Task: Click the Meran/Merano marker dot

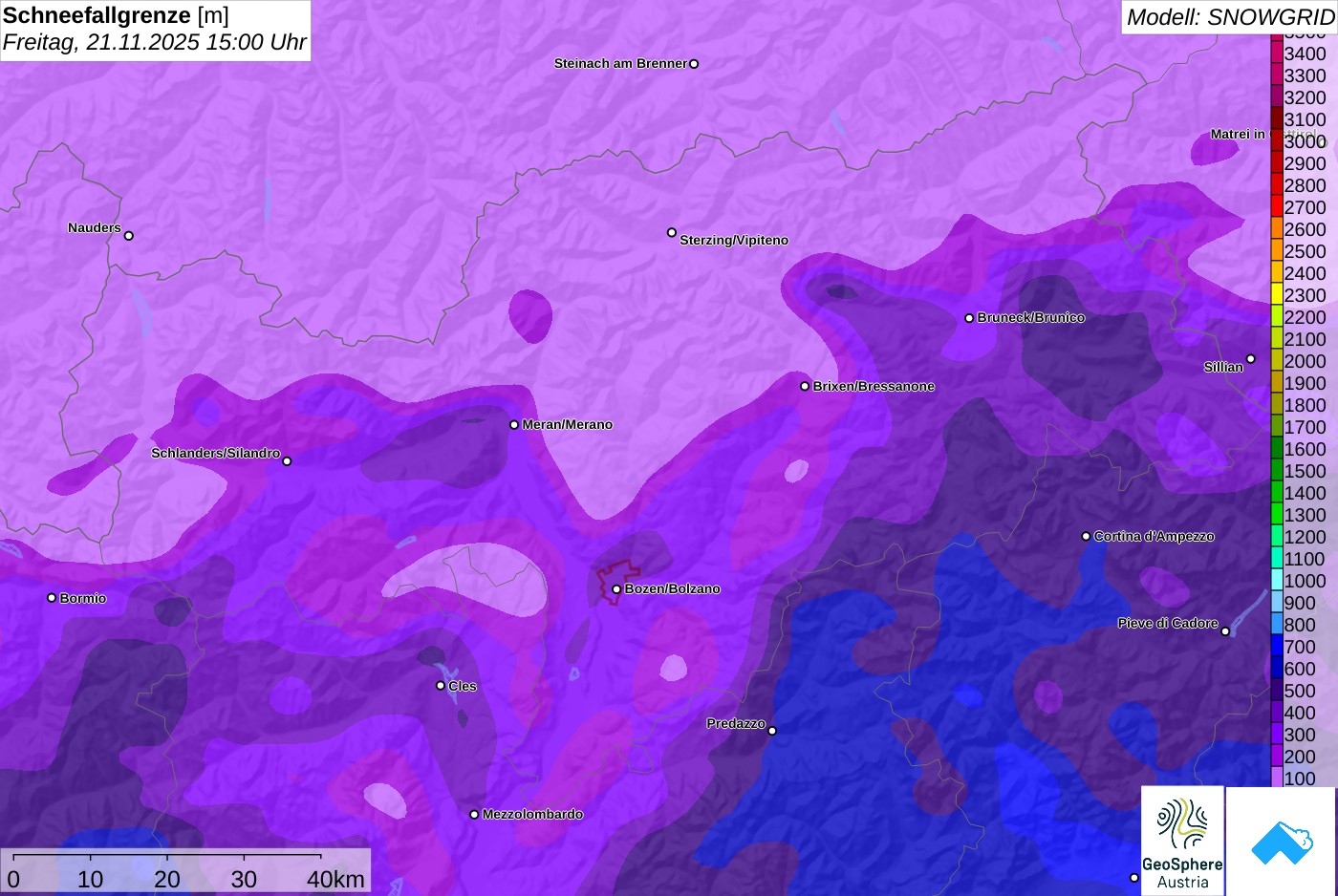Action: tap(514, 425)
